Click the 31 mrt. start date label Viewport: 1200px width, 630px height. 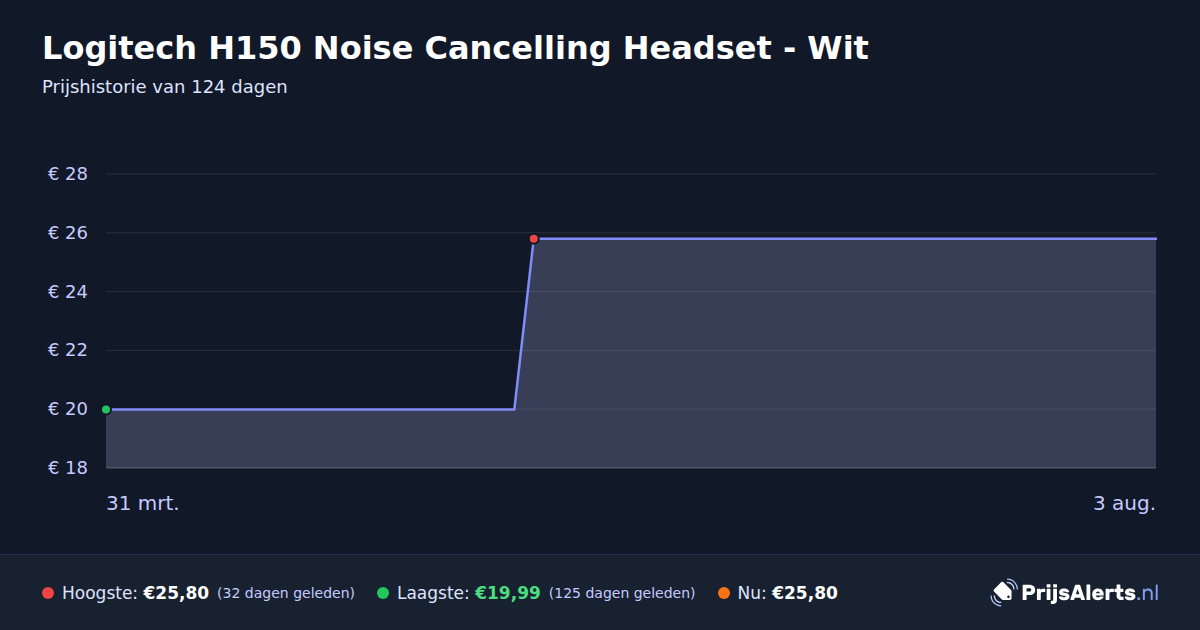pos(143,504)
